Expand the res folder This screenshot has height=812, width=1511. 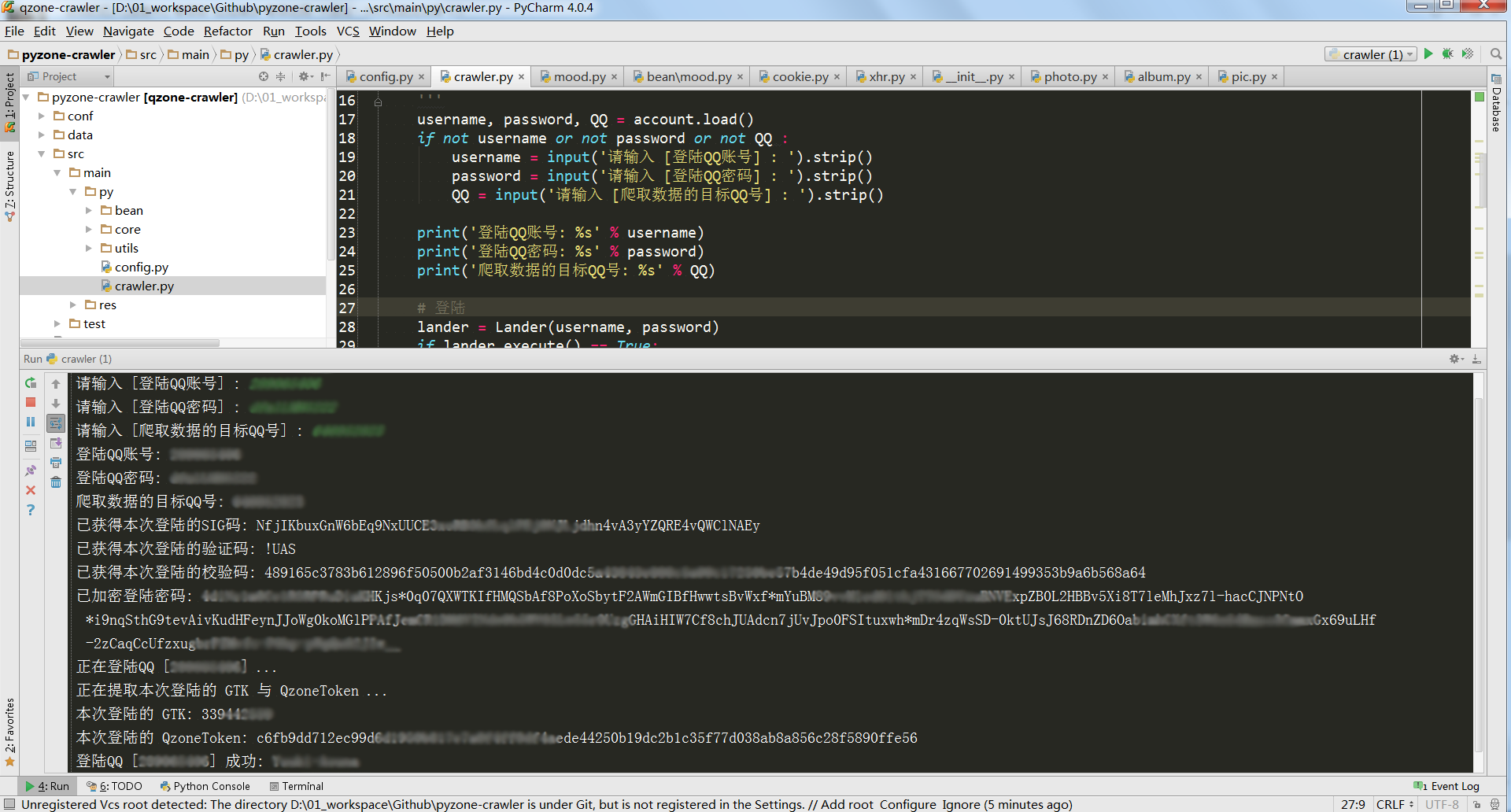pyautogui.click(x=73, y=305)
